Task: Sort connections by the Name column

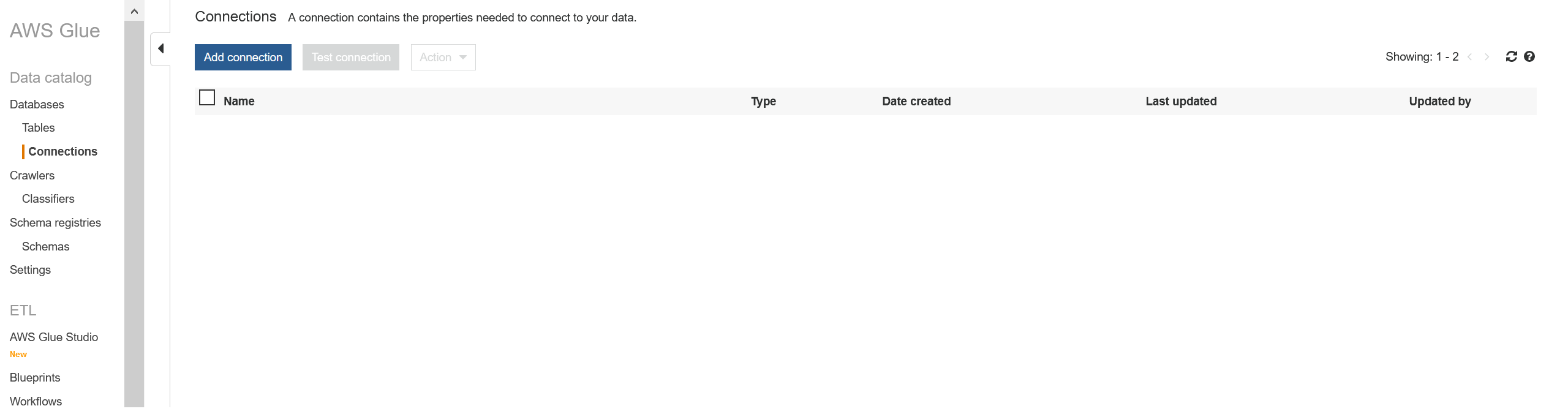Action: 239,102
